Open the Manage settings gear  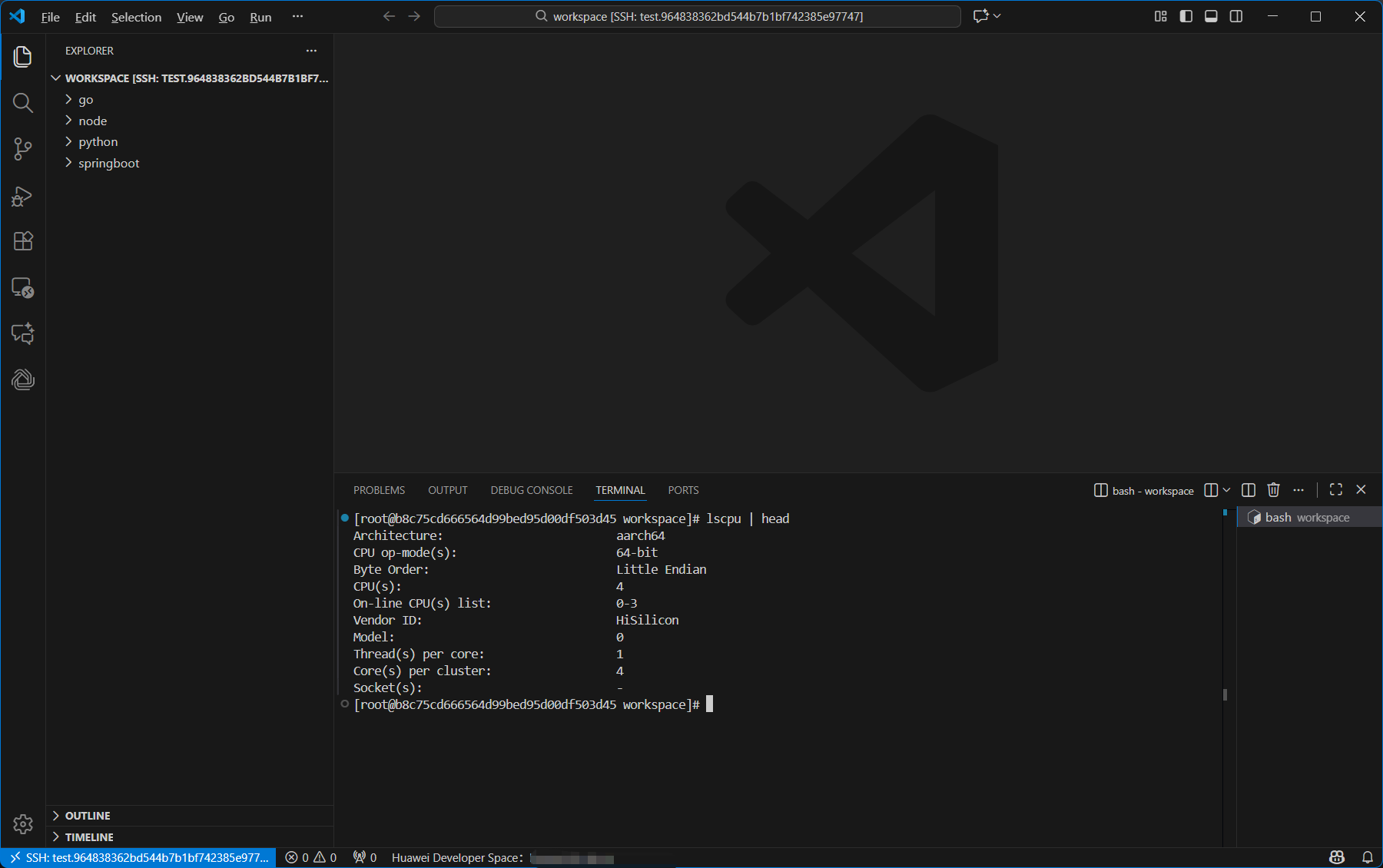(x=23, y=824)
